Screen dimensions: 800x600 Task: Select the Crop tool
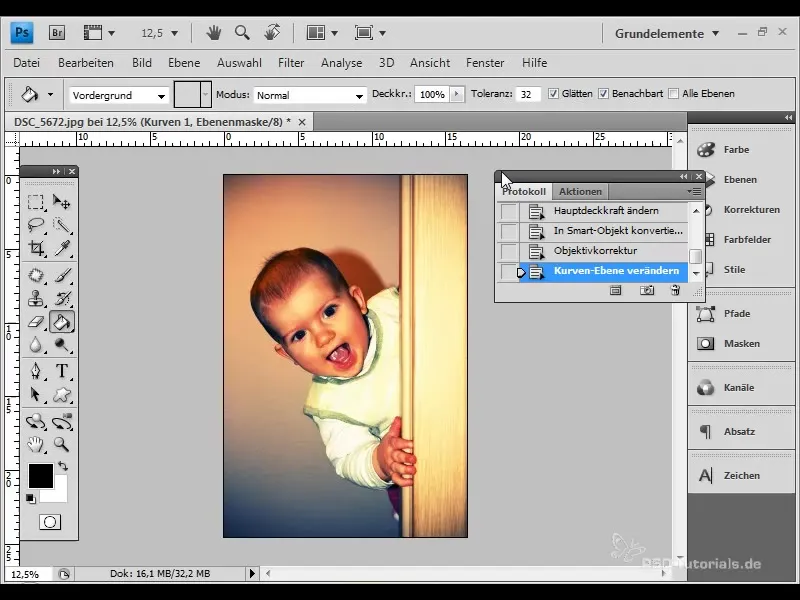coord(36,248)
